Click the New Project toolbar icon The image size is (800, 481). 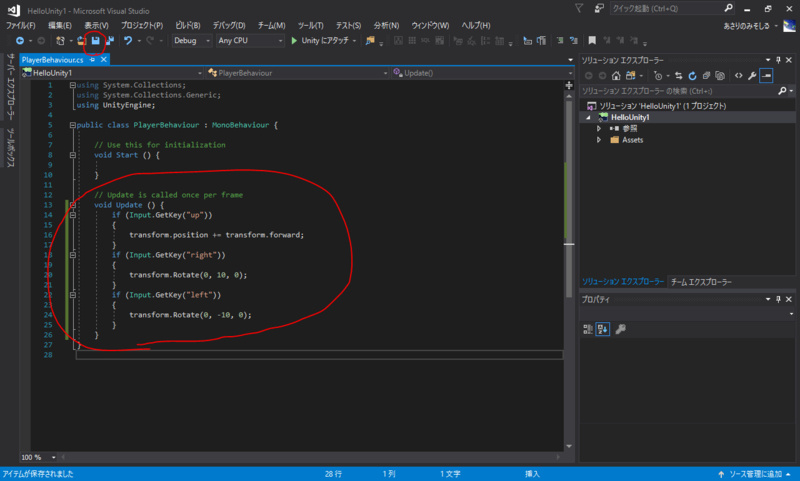(x=60, y=41)
